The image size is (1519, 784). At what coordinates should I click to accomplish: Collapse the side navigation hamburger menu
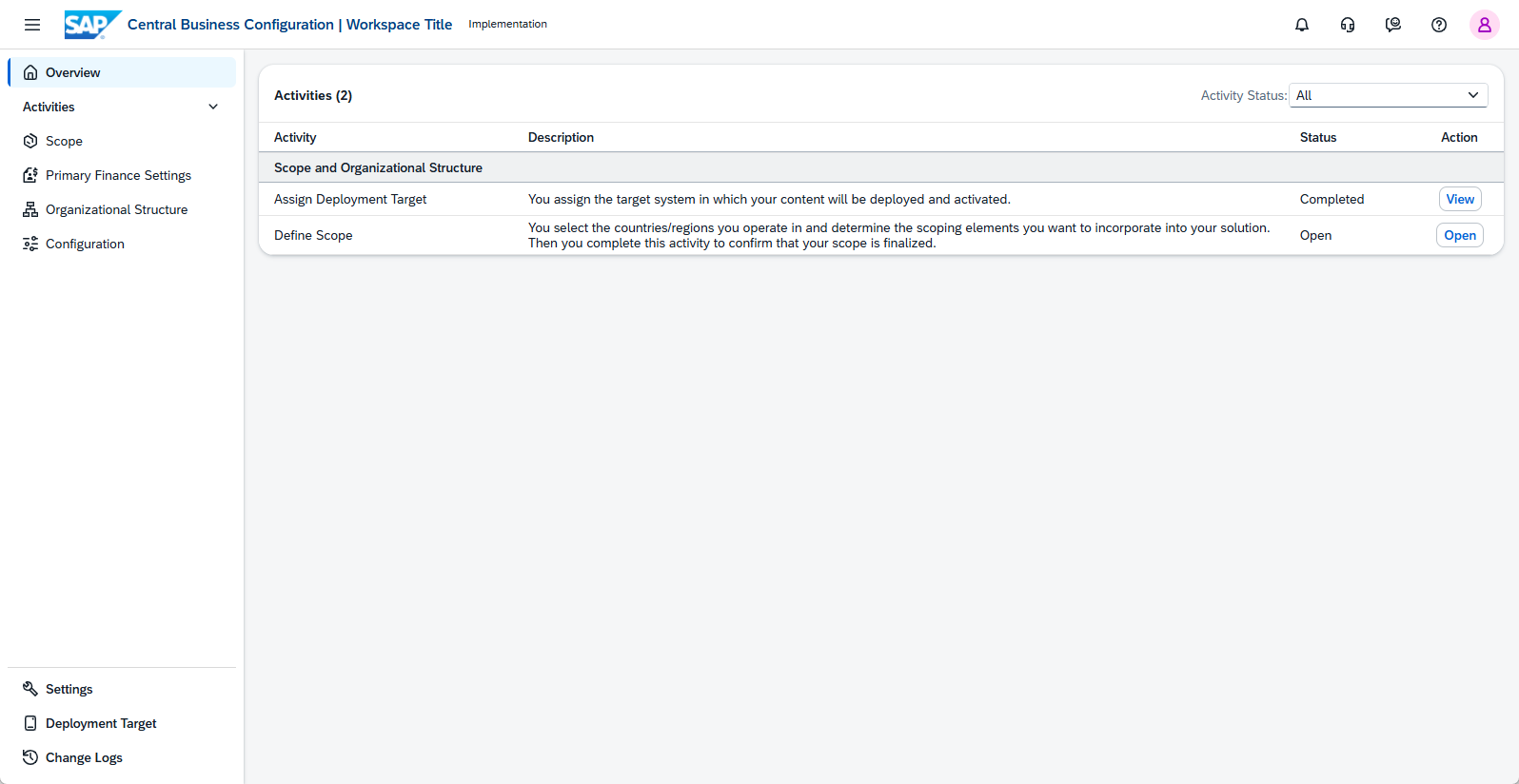tap(32, 25)
